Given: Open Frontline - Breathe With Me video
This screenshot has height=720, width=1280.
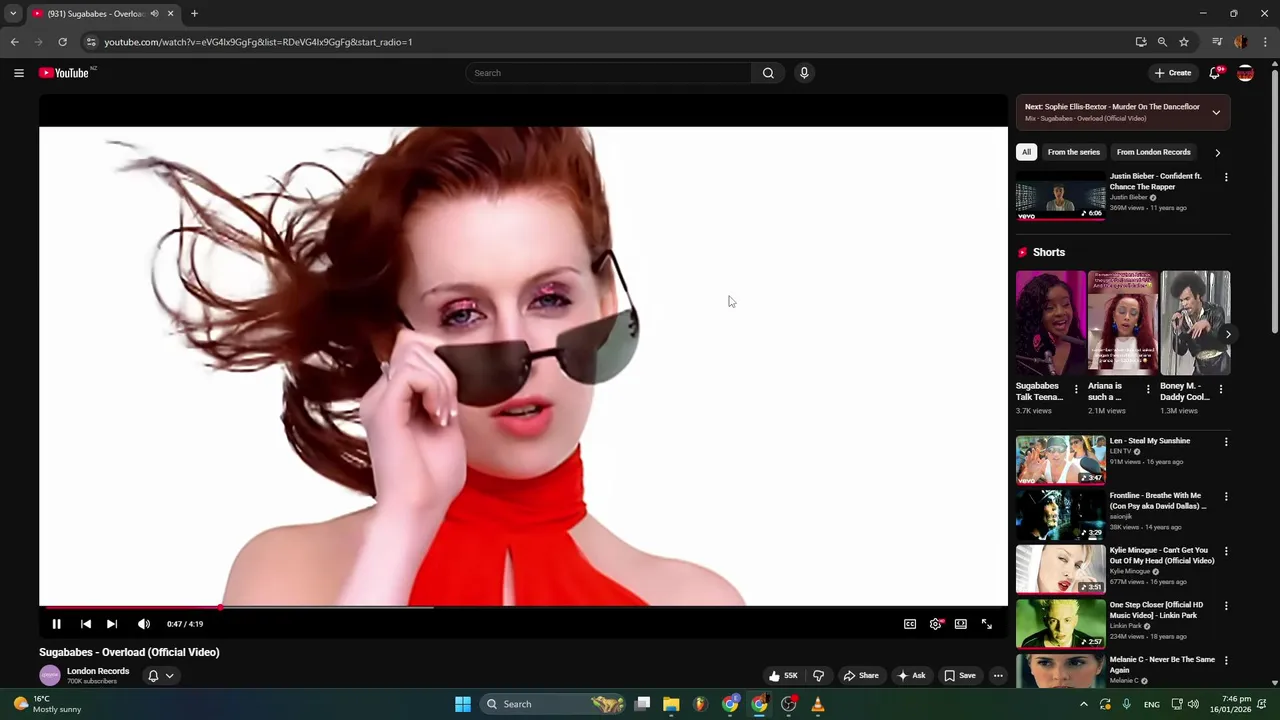Looking at the screenshot, I should tap(1061, 515).
